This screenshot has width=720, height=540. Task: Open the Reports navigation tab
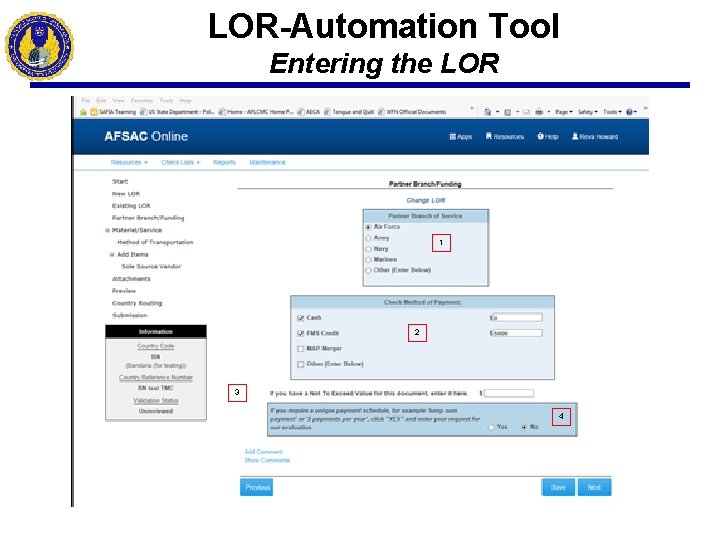(224, 162)
